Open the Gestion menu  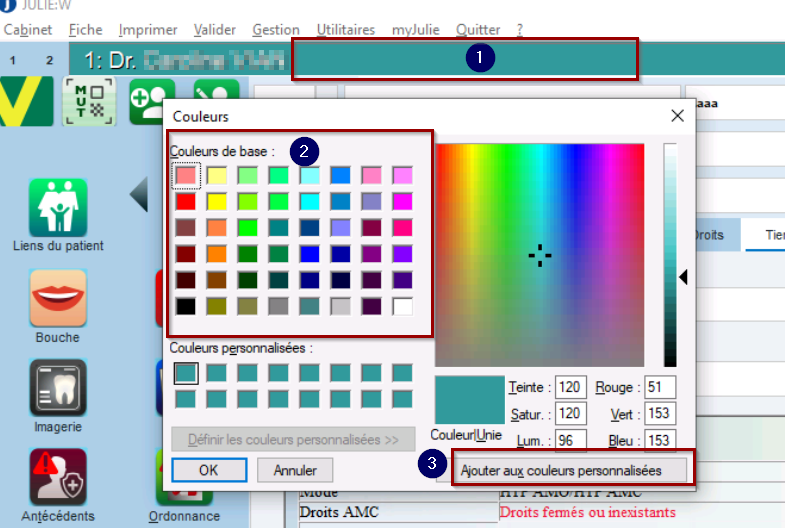(276, 30)
